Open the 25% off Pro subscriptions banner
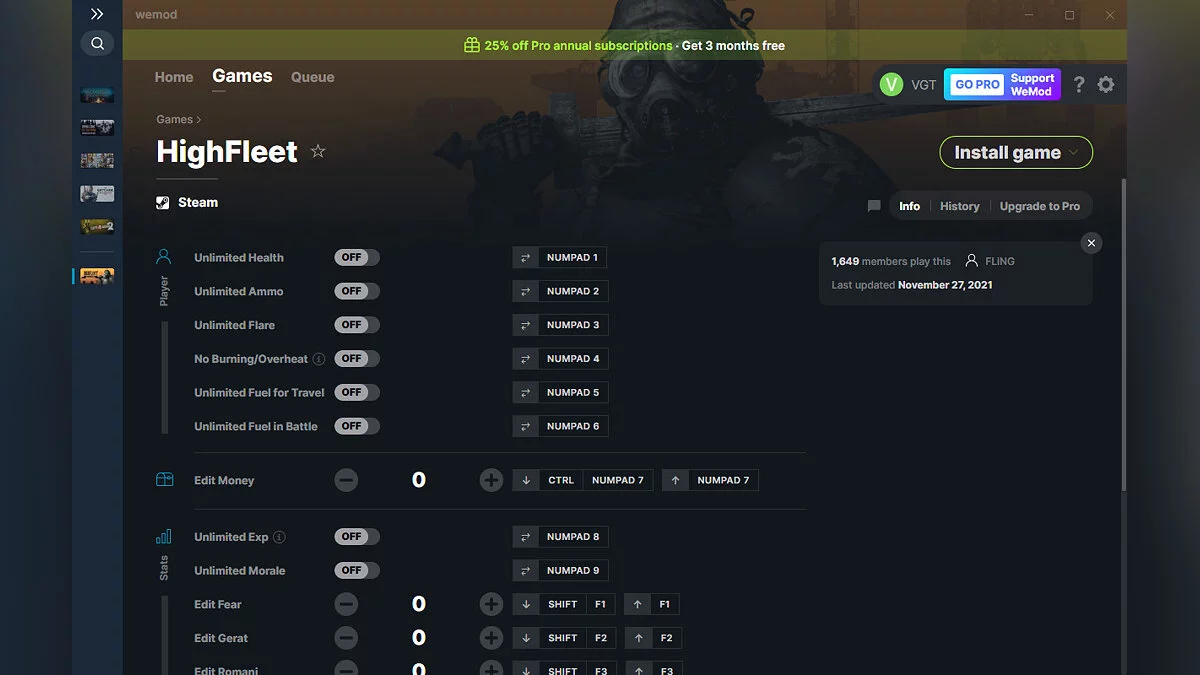1200x675 pixels. pyautogui.click(x=625, y=45)
